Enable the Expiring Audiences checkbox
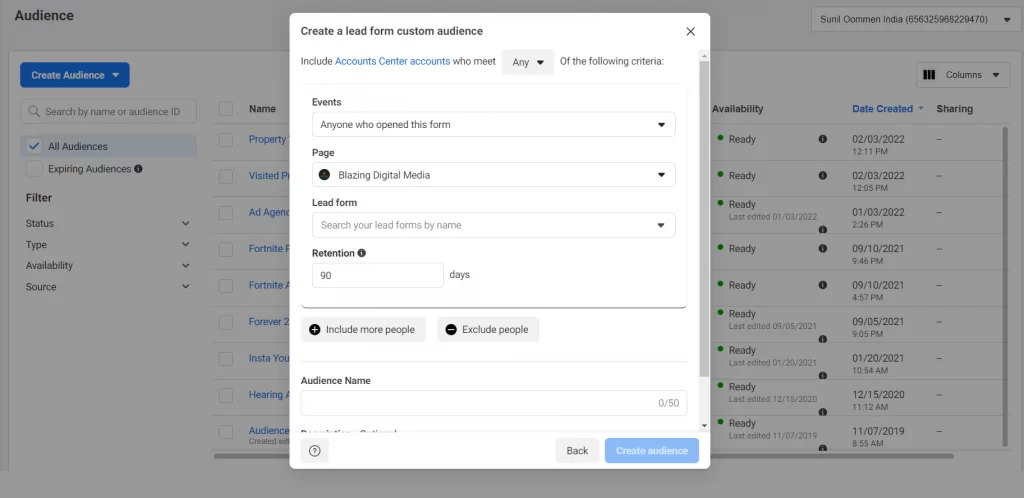This screenshot has height=498, width=1024. coord(35,169)
